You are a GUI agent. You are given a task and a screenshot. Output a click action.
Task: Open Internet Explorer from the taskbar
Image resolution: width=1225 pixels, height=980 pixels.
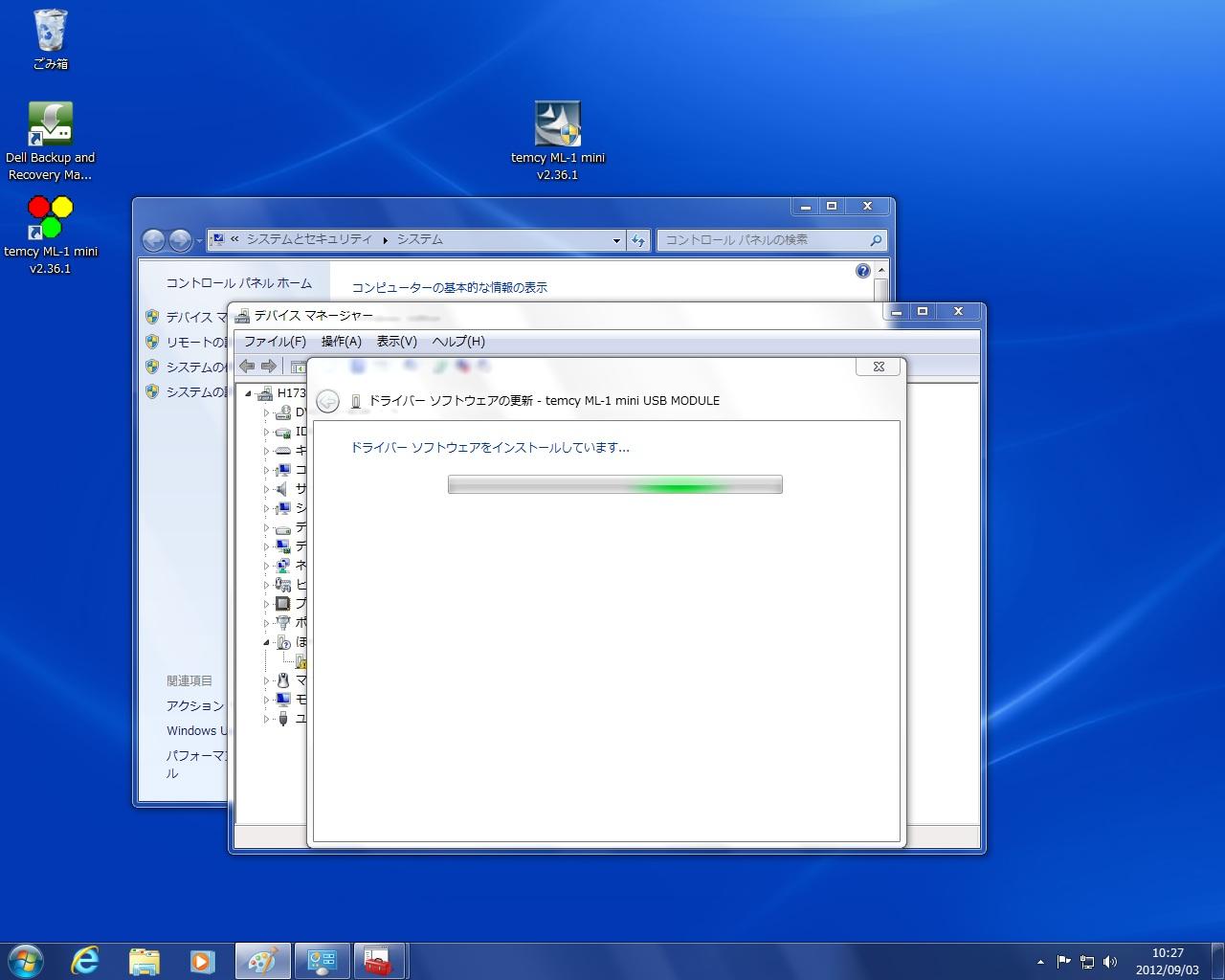[x=85, y=961]
